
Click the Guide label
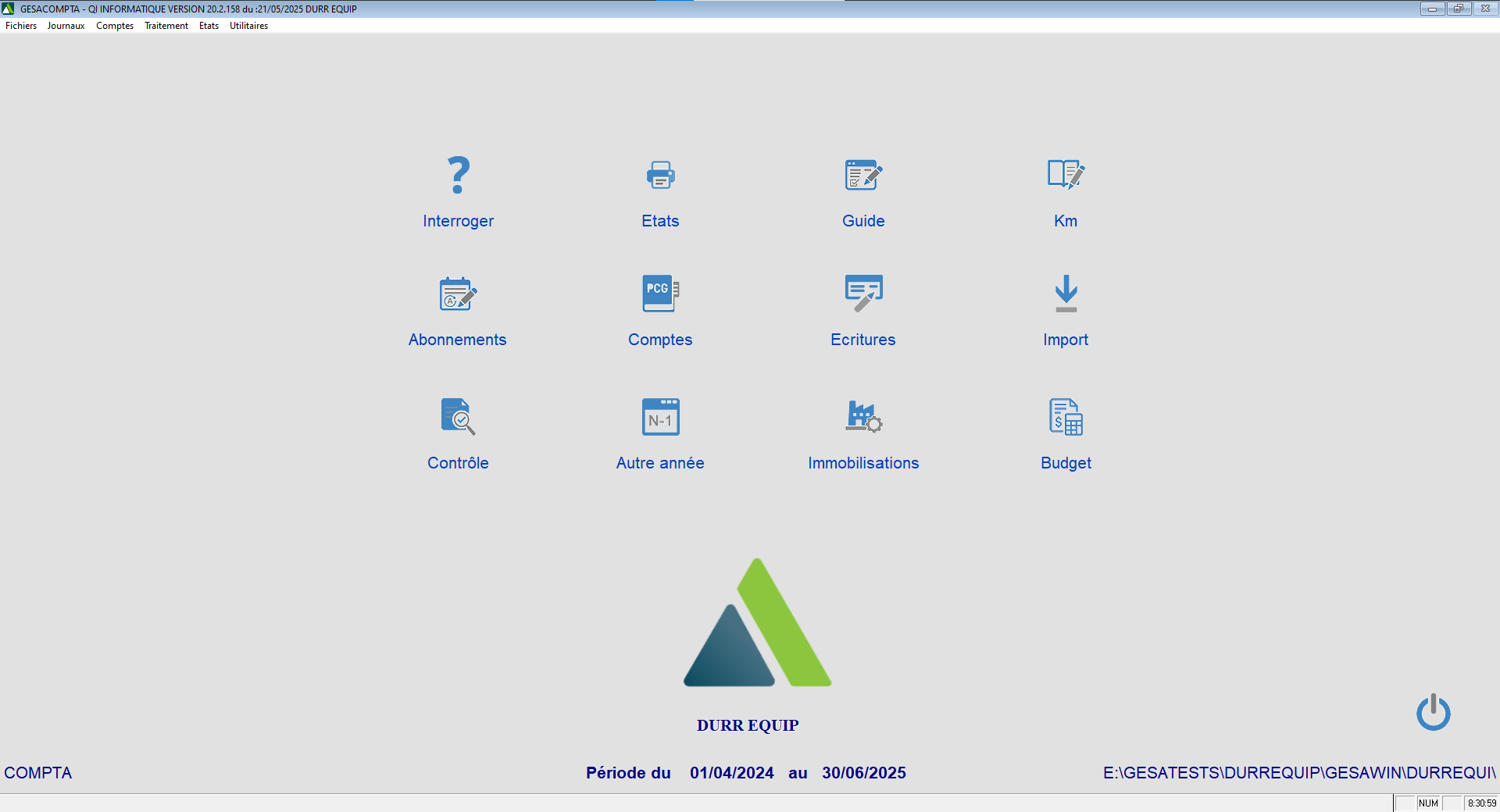(863, 221)
